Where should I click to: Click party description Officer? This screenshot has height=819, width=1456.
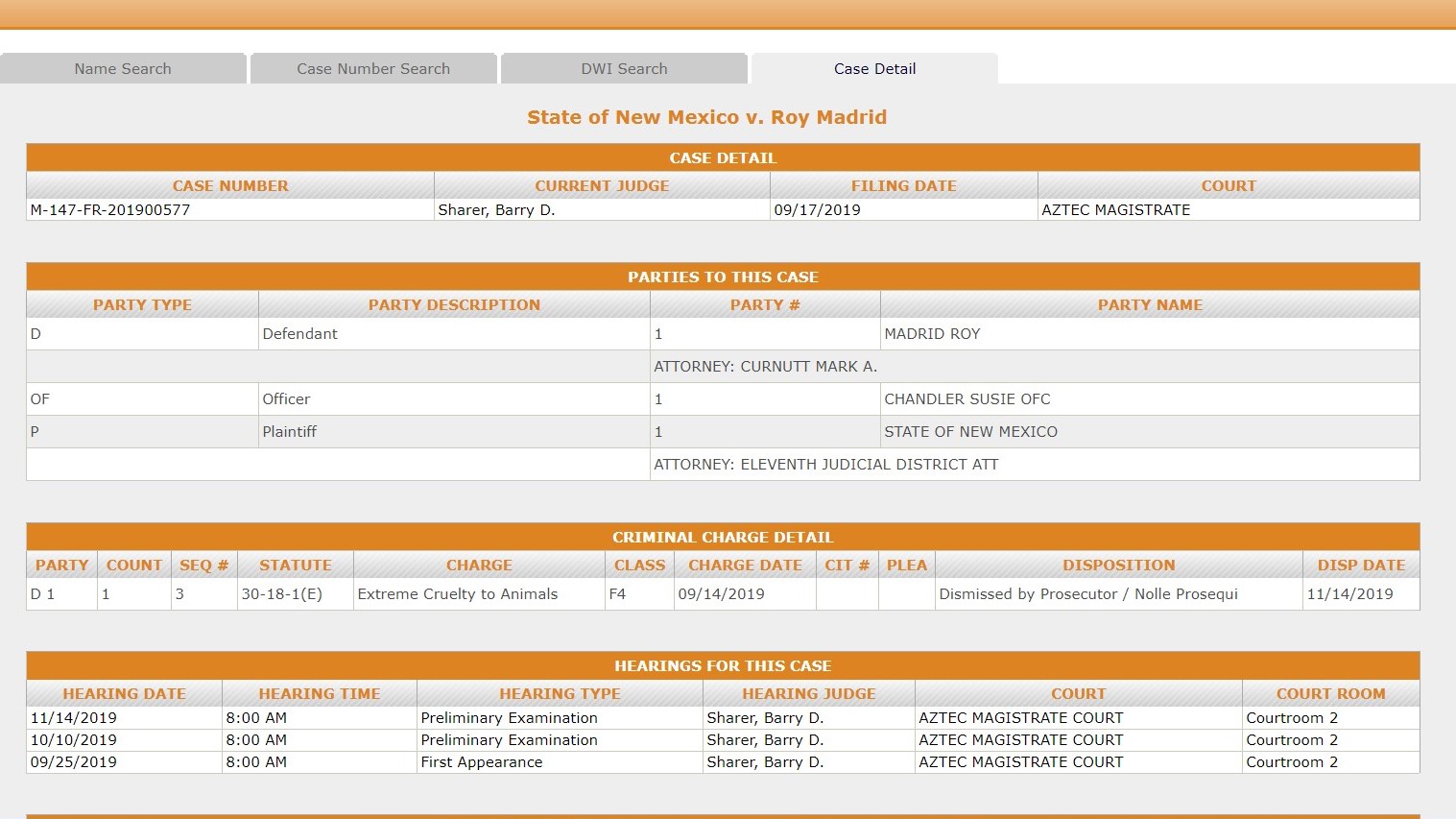tap(286, 399)
